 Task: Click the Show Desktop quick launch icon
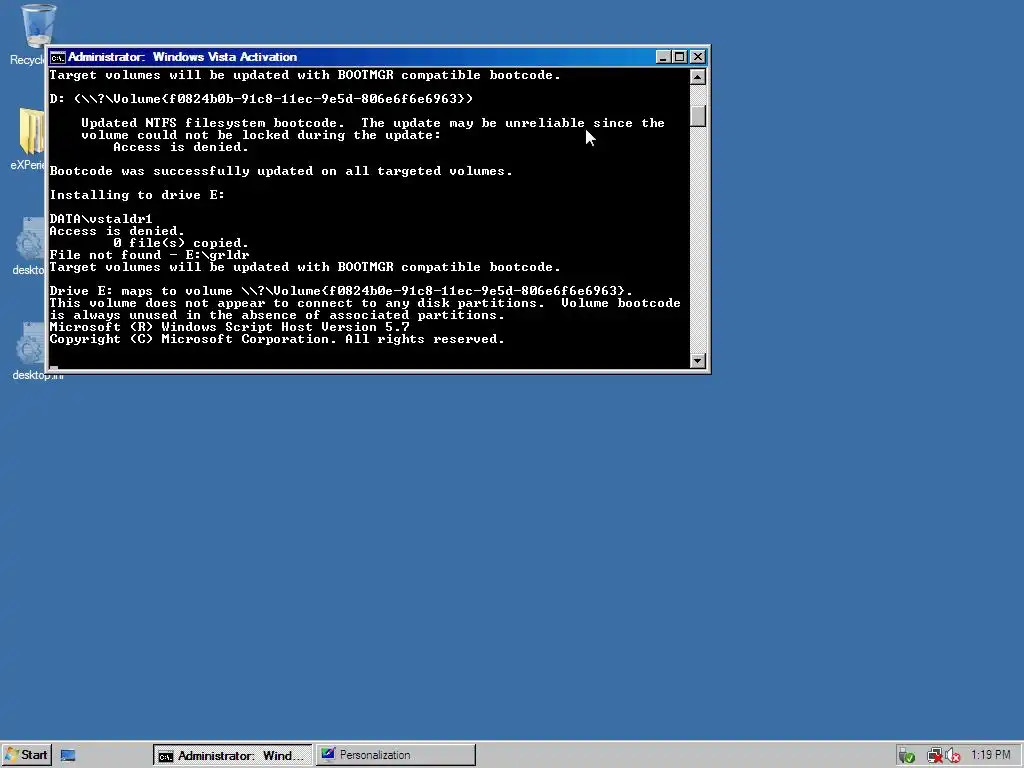click(68, 756)
